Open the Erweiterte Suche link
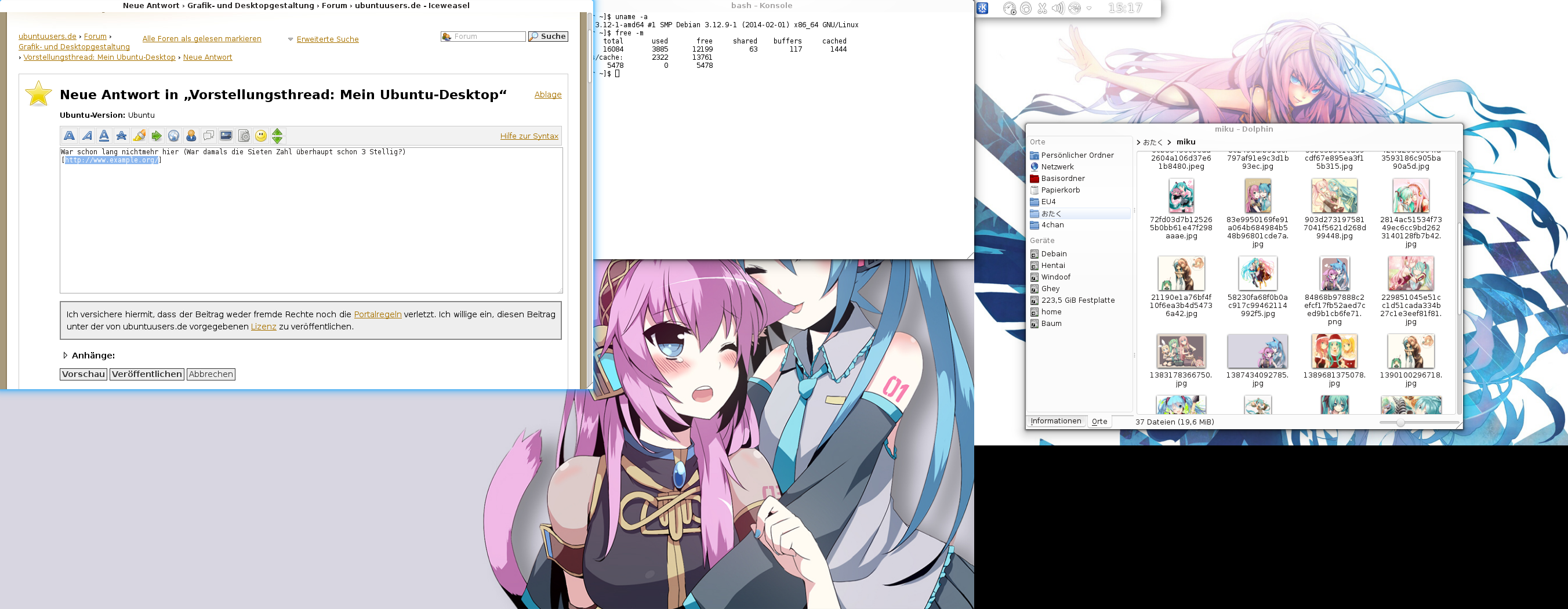 tap(328, 39)
